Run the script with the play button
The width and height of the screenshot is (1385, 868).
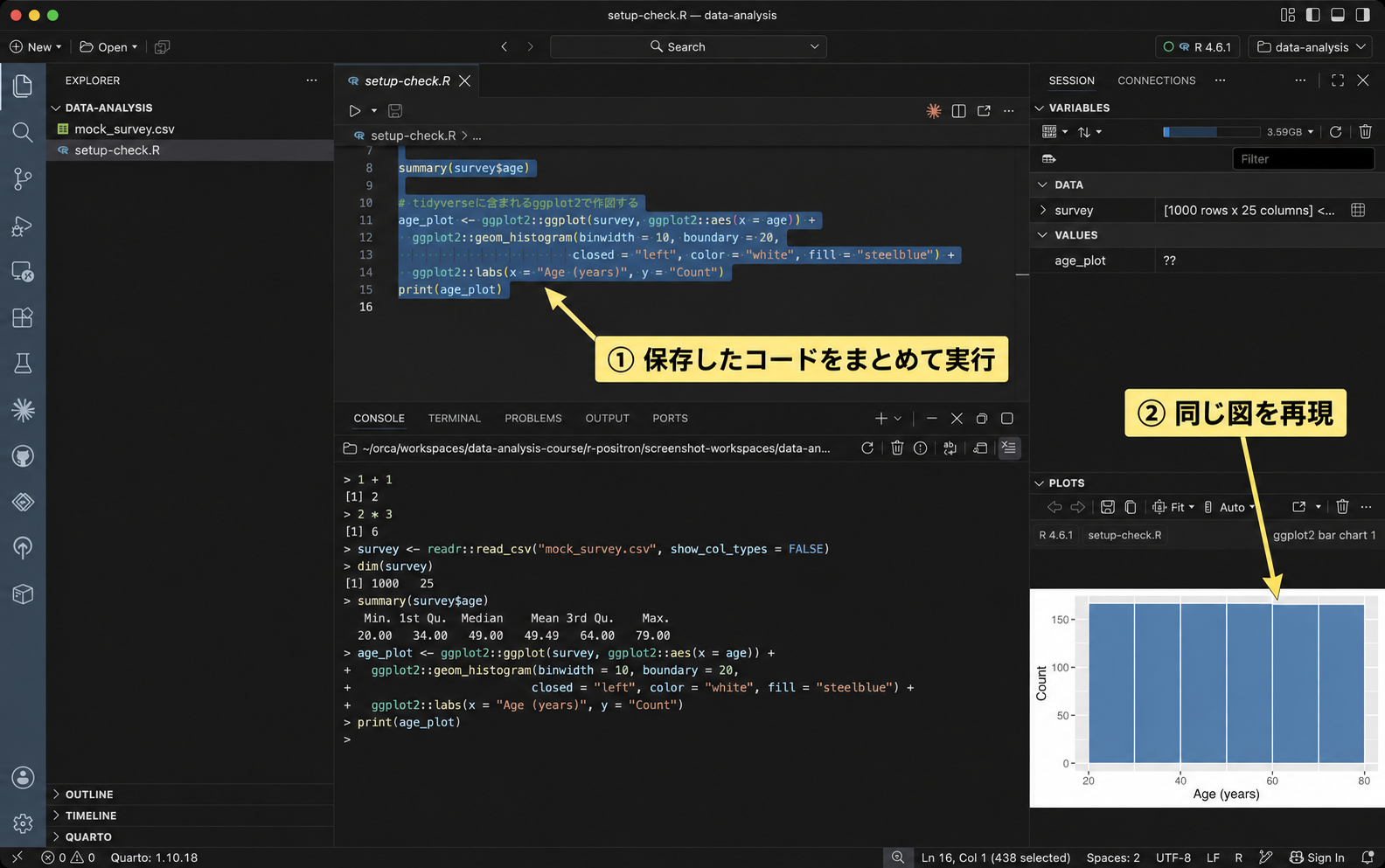[x=355, y=111]
